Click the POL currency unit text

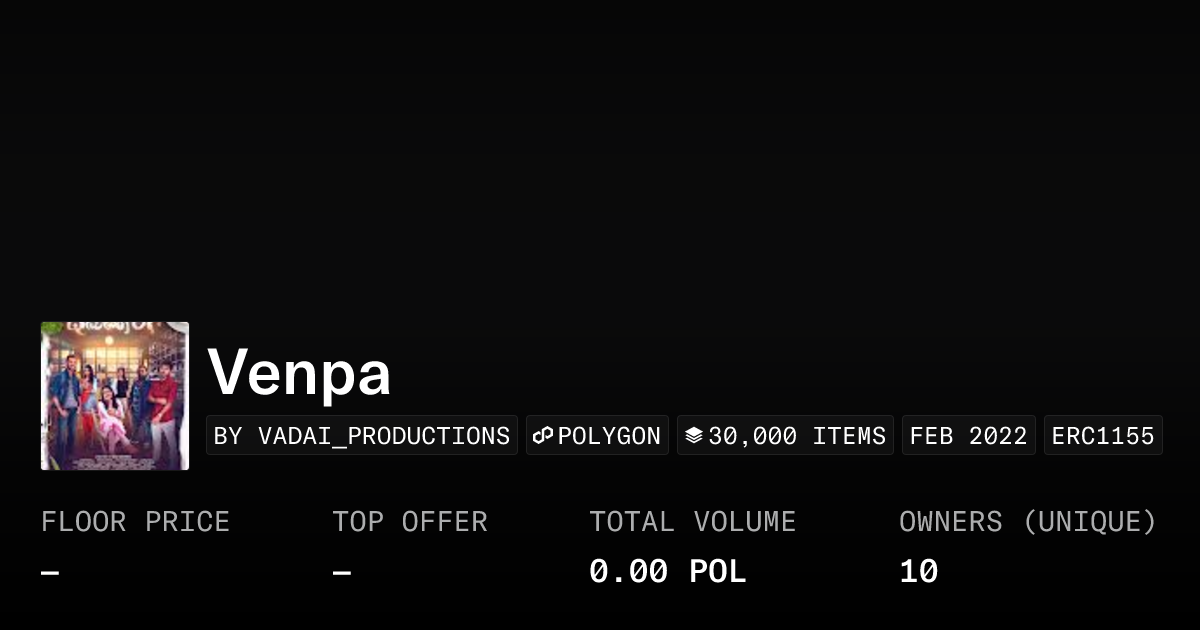717,572
